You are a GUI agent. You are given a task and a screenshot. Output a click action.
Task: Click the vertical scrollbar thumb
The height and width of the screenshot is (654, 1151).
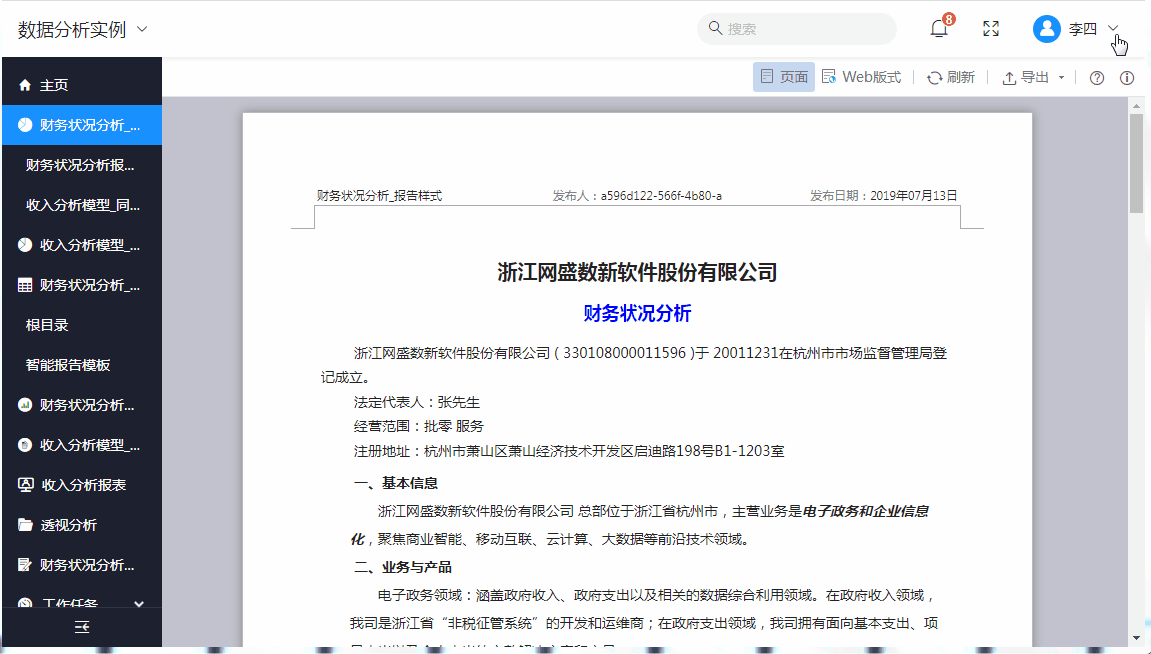point(1136,162)
